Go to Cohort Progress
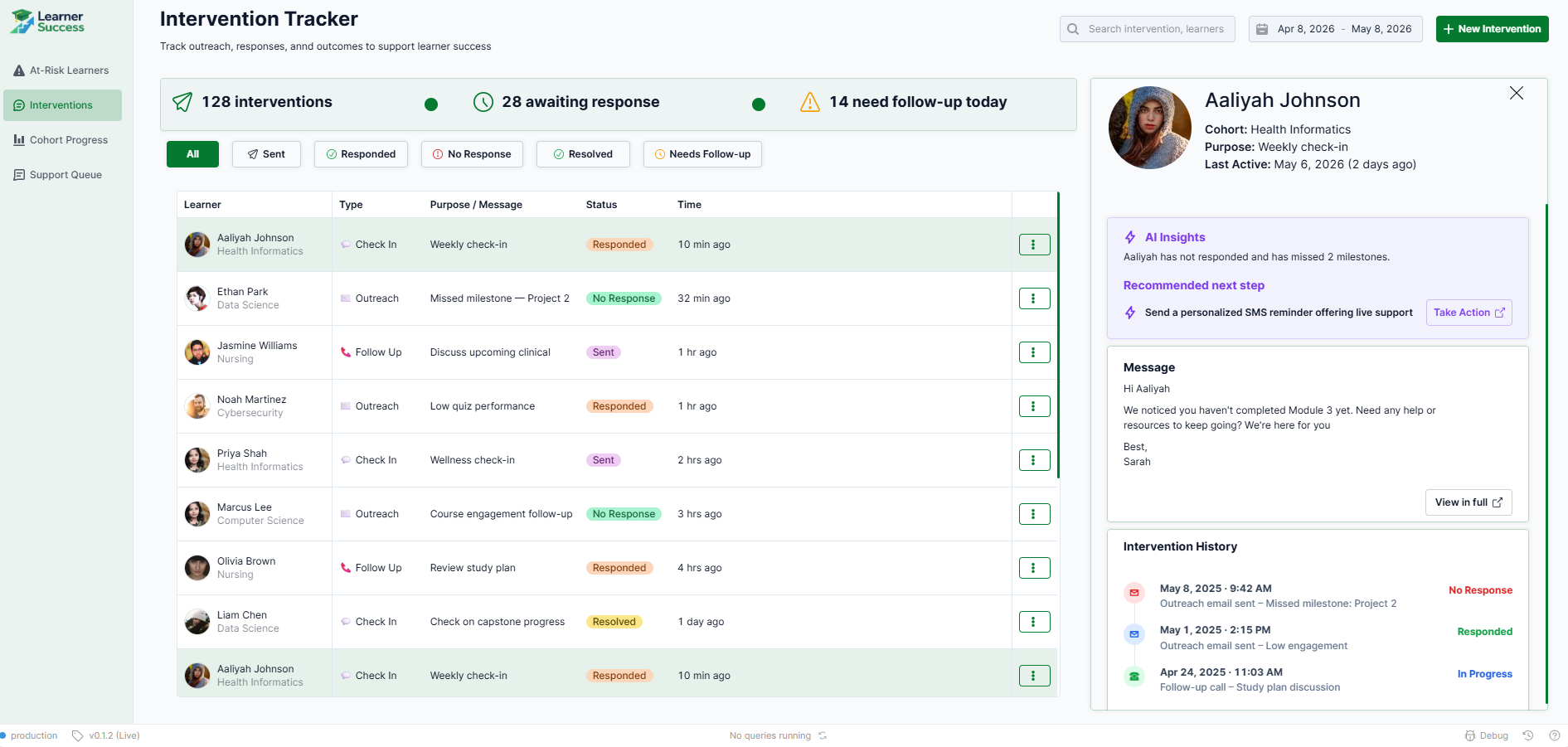 [62, 140]
